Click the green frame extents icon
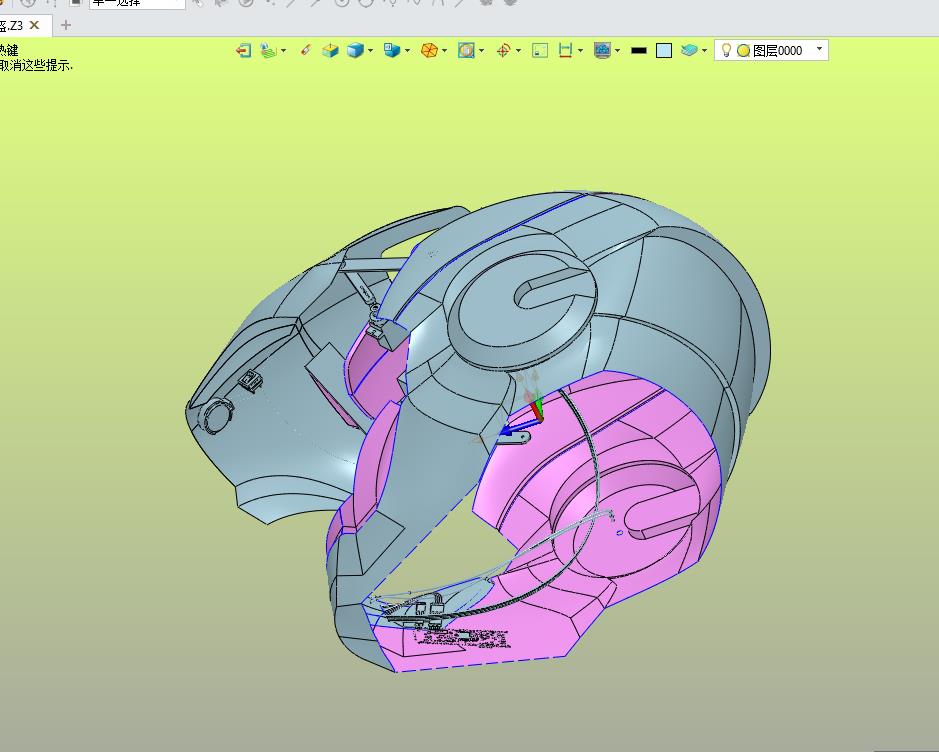The width and height of the screenshot is (939, 752). pos(540,51)
